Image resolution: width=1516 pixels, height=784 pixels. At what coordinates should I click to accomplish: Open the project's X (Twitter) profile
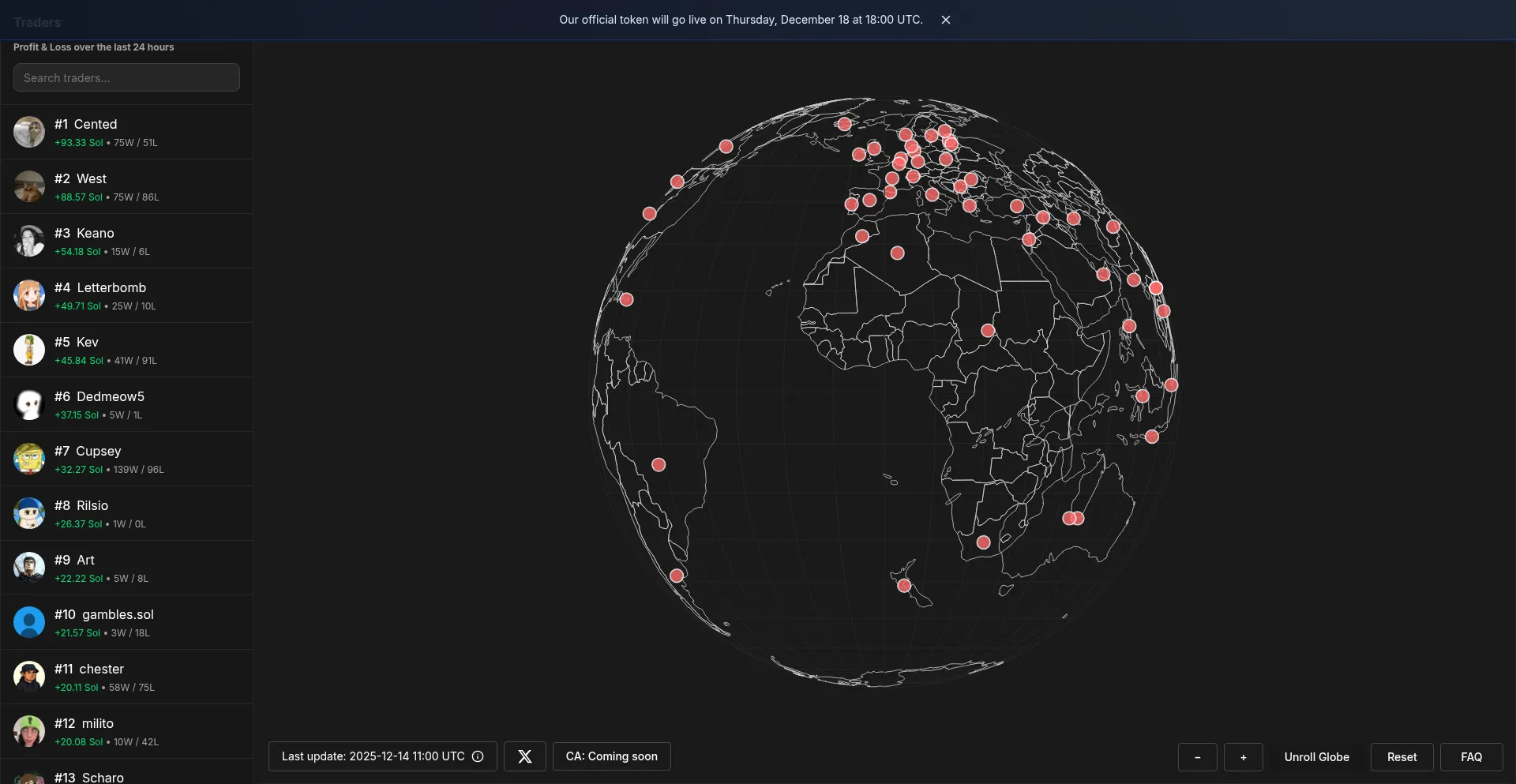tap(524, 756)
